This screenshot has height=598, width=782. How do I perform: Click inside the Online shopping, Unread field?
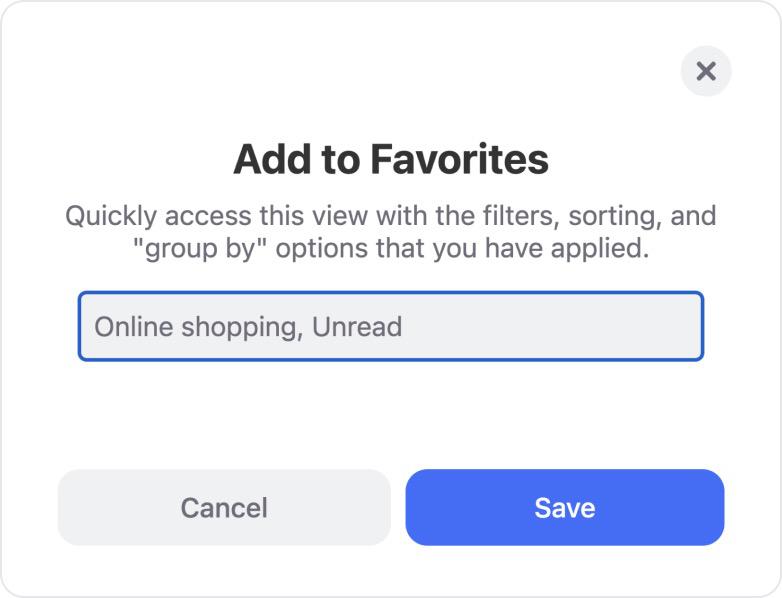[391, 326]
